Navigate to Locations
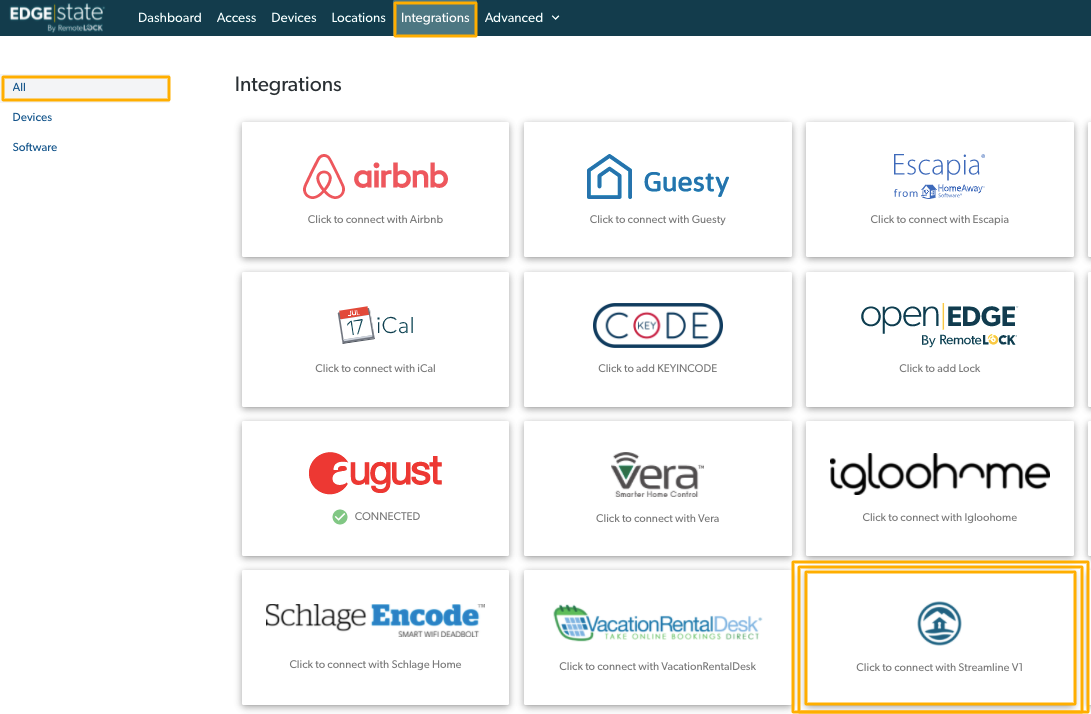1091x714 pixels. (358, 17)
